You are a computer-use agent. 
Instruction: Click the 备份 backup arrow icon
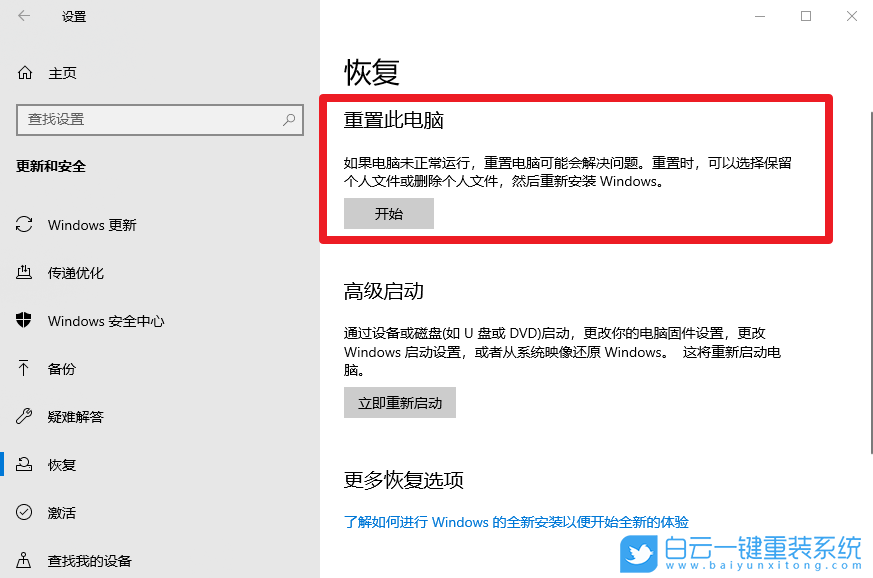click(22, 368)
